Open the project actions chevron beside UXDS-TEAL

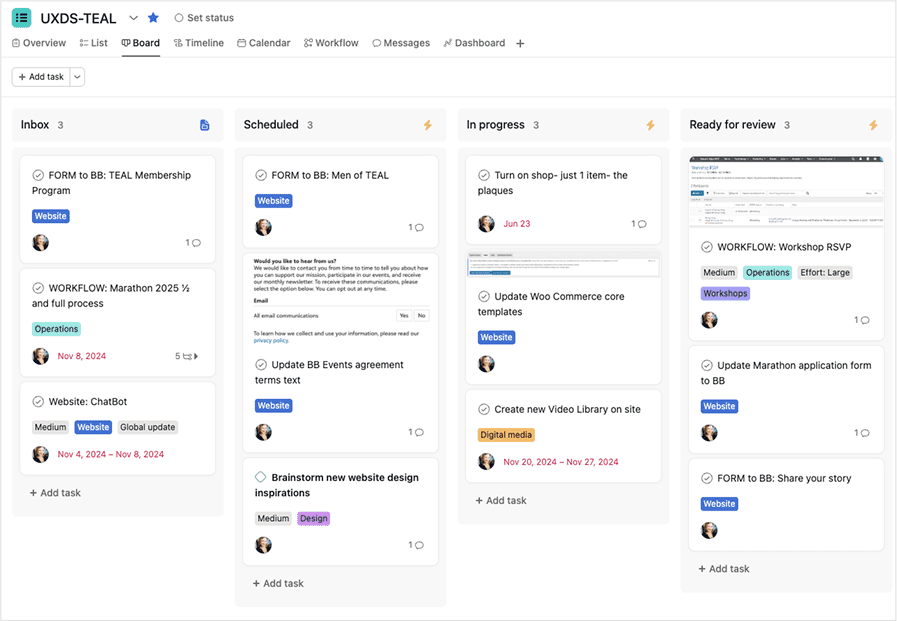tap(134, 18)
